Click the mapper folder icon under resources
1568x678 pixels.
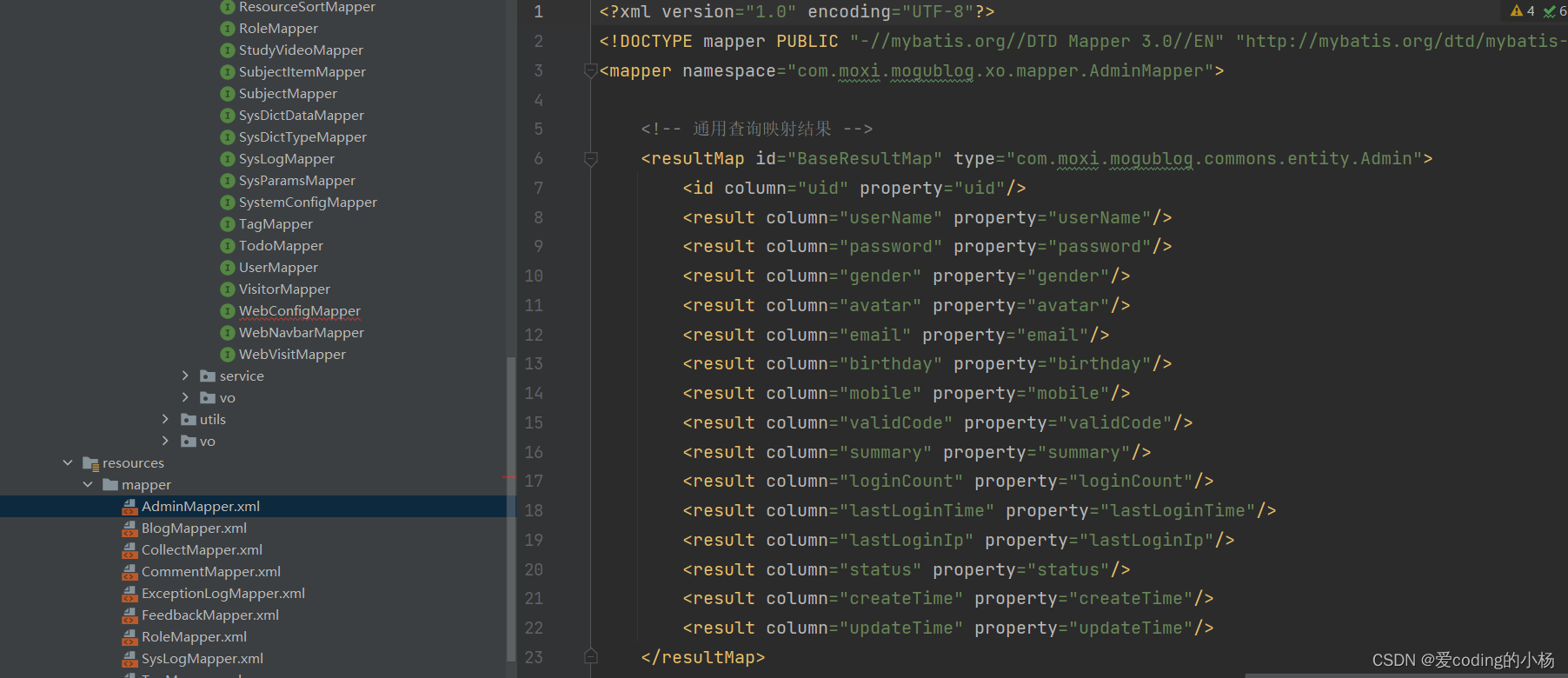(110, 485)
